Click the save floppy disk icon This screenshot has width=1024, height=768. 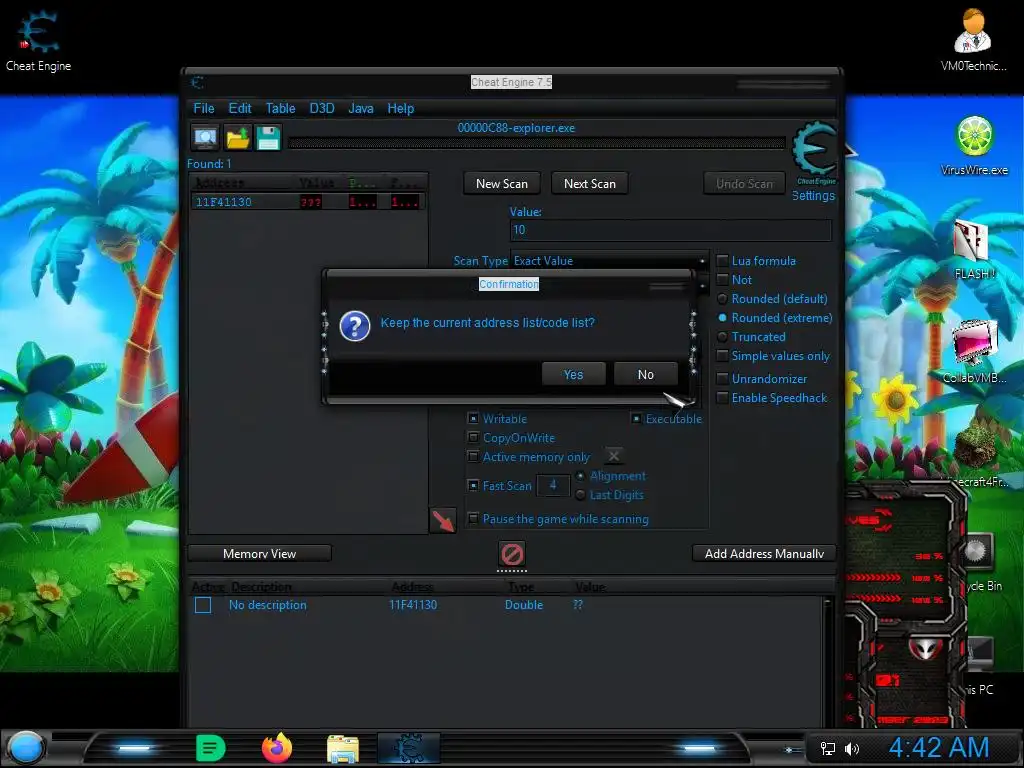point(268,138)
